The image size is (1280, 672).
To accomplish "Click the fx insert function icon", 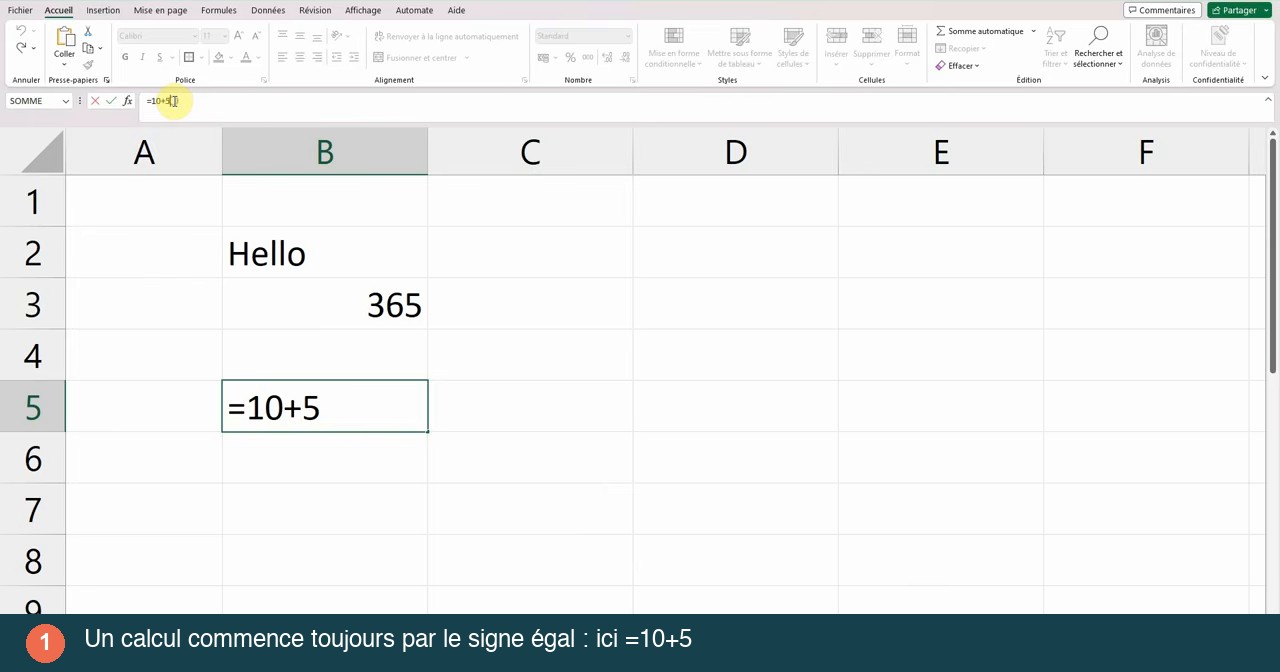I will coord(127,101).
